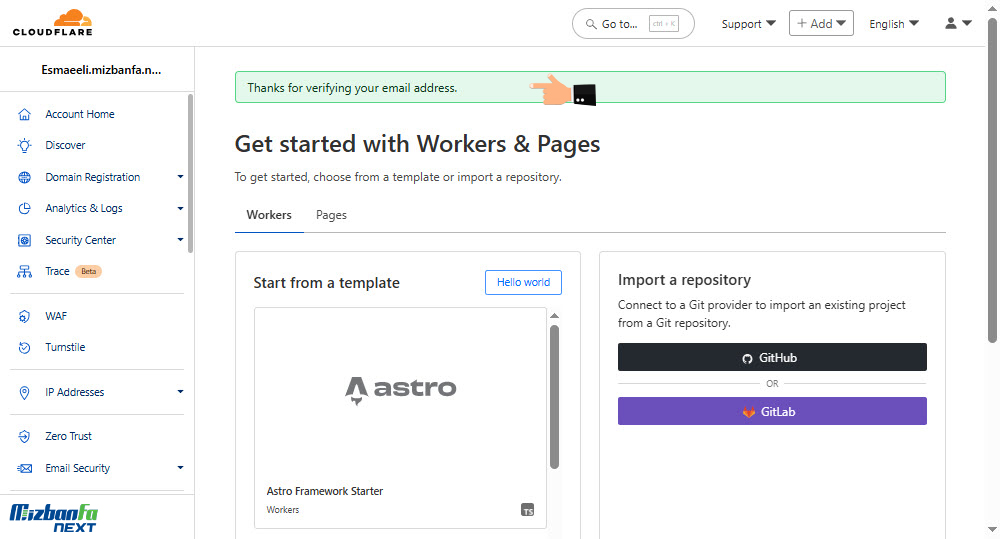Image resolution: width=1000 pixels, height=539 pixels.
Task: Click the Turnstile icon
Action: [24, 348]
